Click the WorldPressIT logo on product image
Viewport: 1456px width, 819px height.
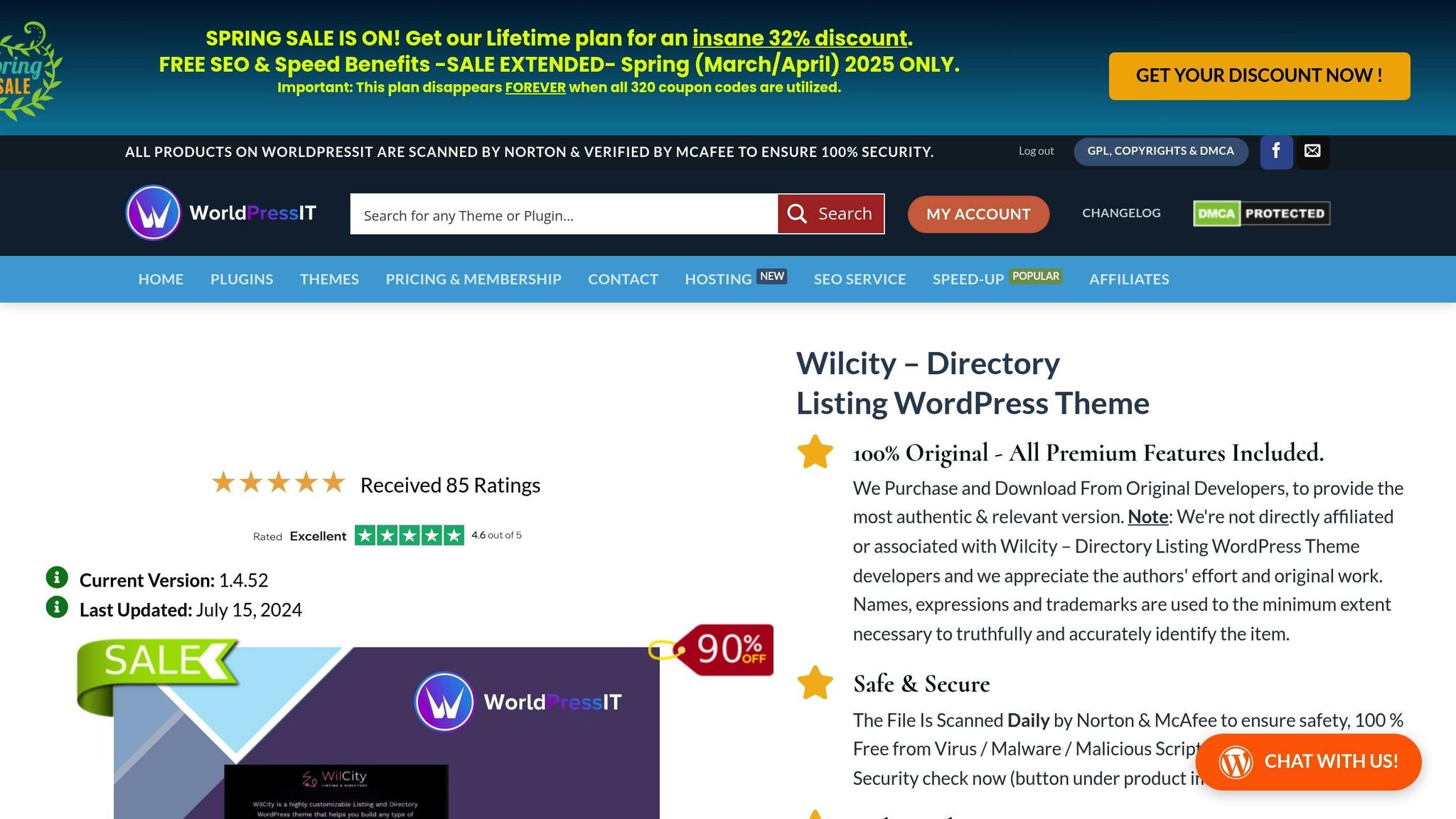[x=518, y=702]
